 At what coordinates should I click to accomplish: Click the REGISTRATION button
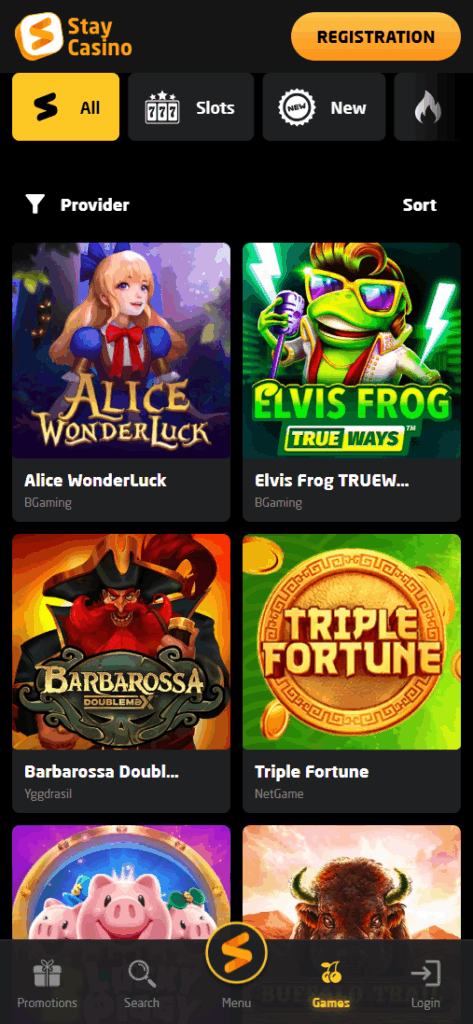click(376, 37)
